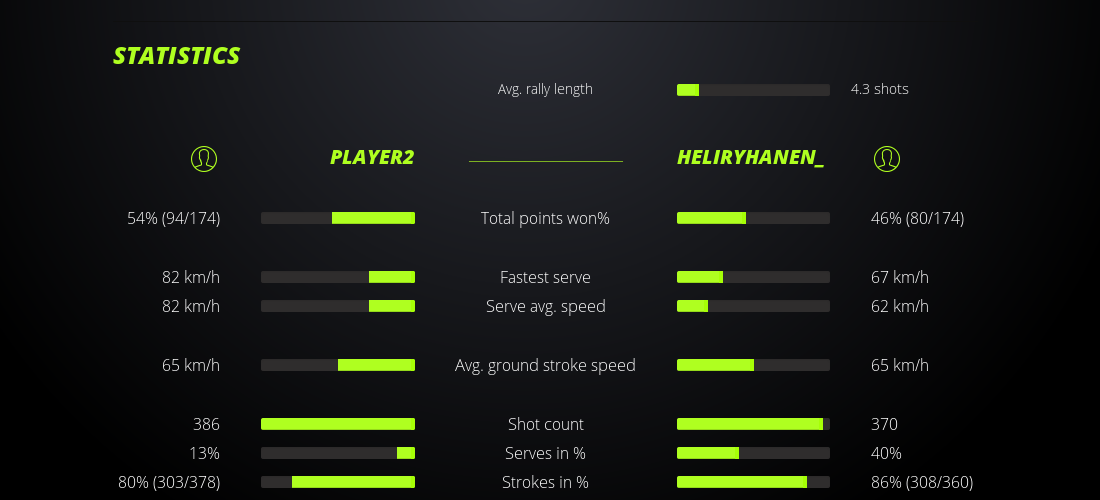Click HELIRYHANEN_'s Serve avg. speed bar
This screenshot has width=1100, height=500.
click(753, 306)
